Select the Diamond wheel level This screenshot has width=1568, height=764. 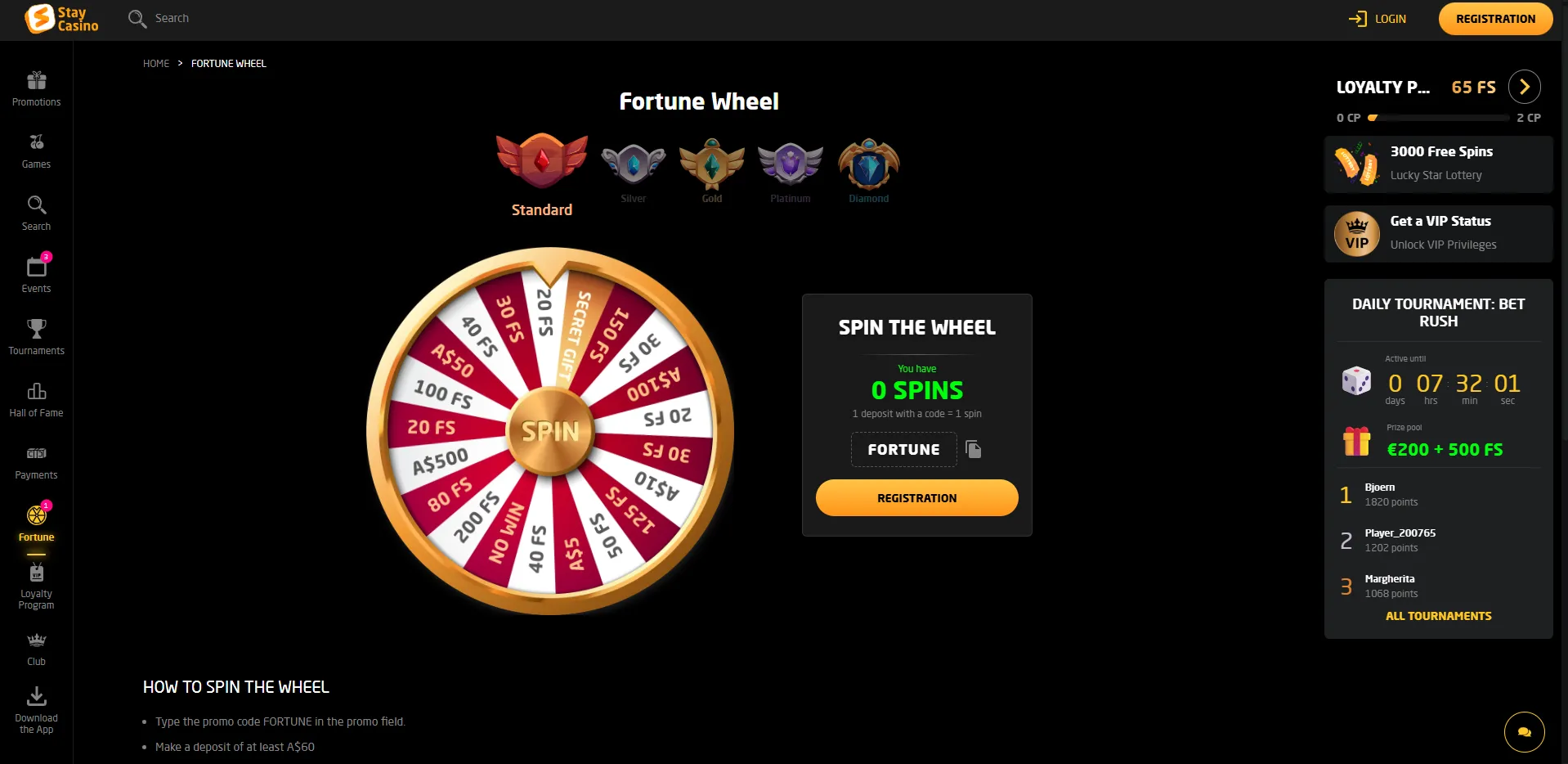[x=868, y=171]
